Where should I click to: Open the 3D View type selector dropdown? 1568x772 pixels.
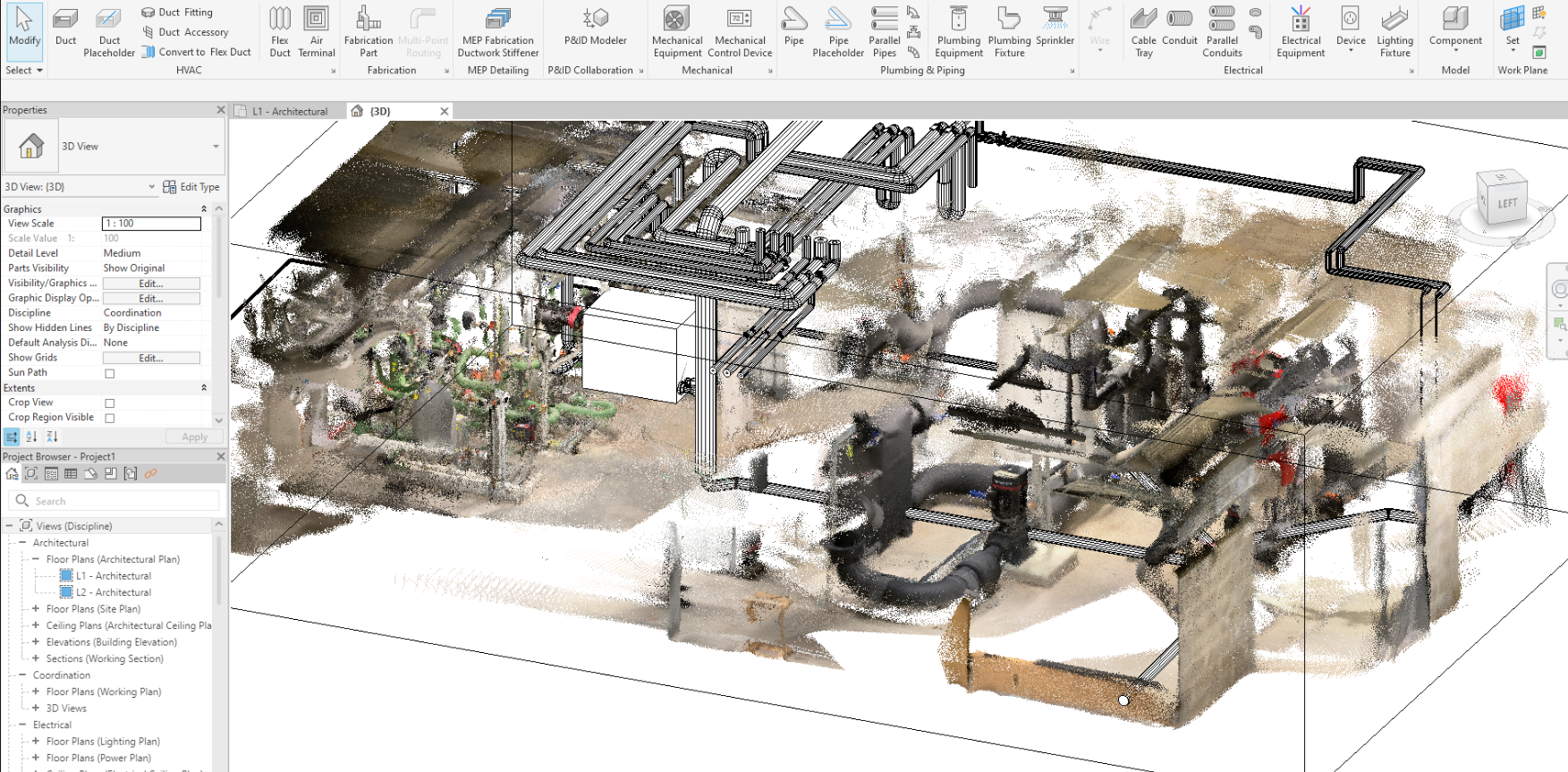coord(216,147)
